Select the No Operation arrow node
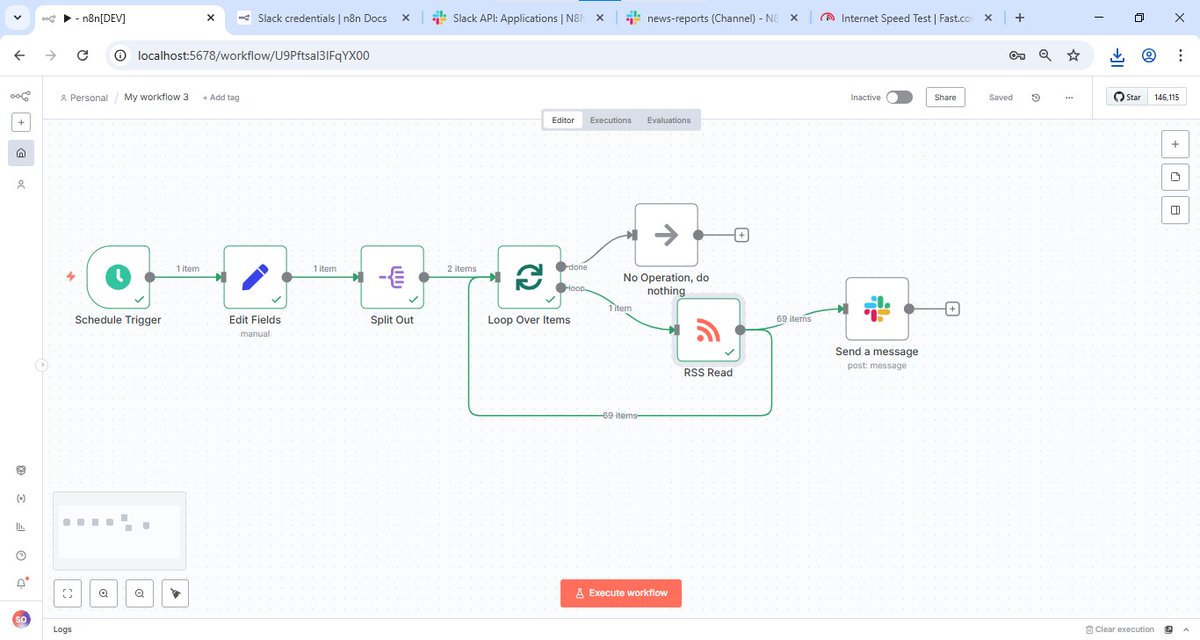Image resolution: width=1200 pixels, height=640 pixels. (x=666, y=235)
